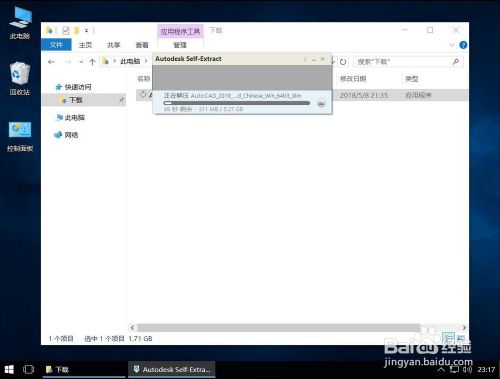The height and width of the screenshot is (379, 500).
Task: Open the 控制面板 desktop icon
Action: [x=20, y=136]
